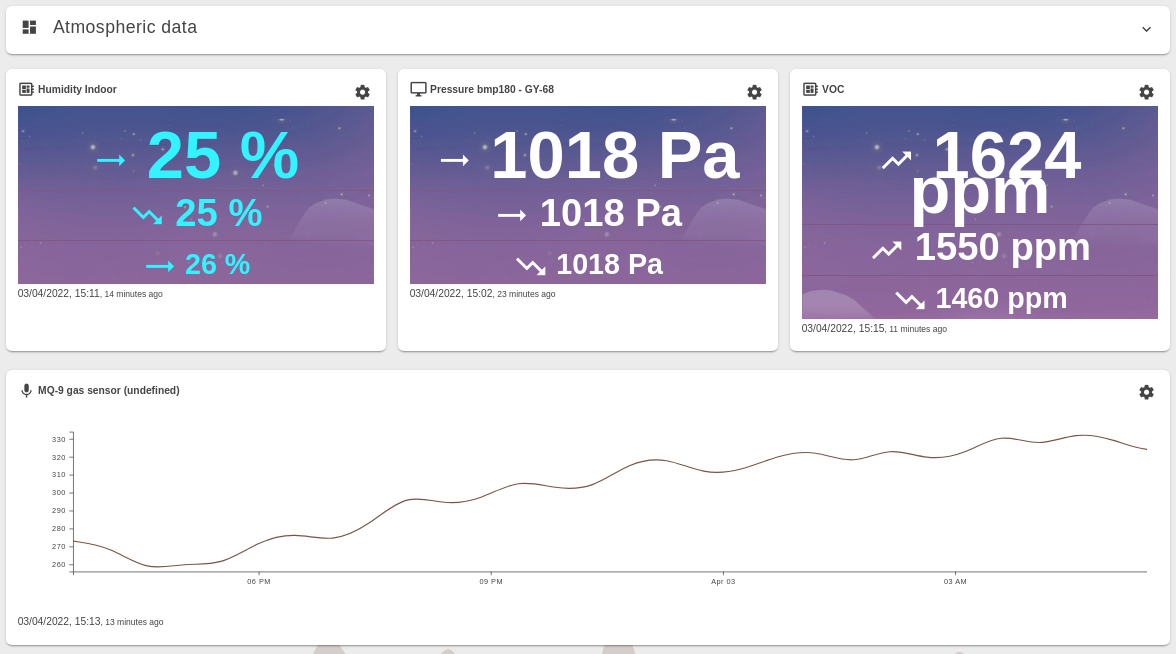Click the Atmospheric data heading
Screen dimensions: 1176x654
124,27
